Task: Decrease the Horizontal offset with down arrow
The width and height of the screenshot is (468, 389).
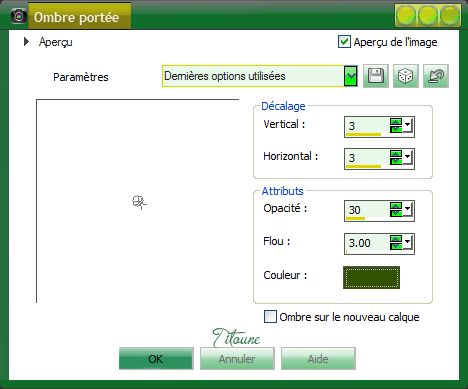Action: tap(396, 161)
